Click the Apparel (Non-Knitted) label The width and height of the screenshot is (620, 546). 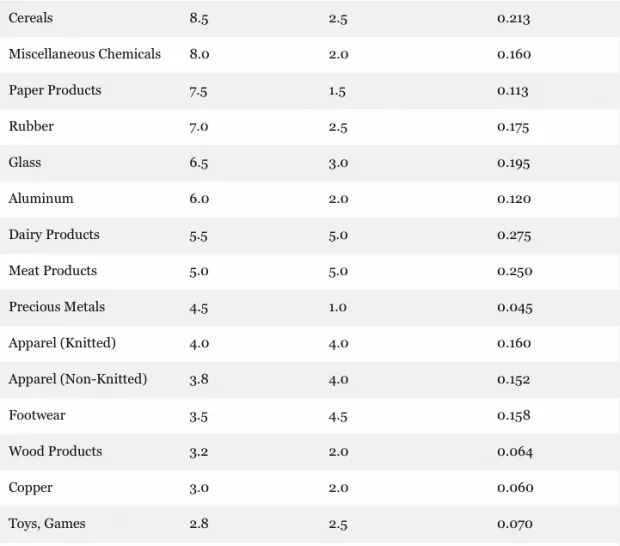pos(78,379)
